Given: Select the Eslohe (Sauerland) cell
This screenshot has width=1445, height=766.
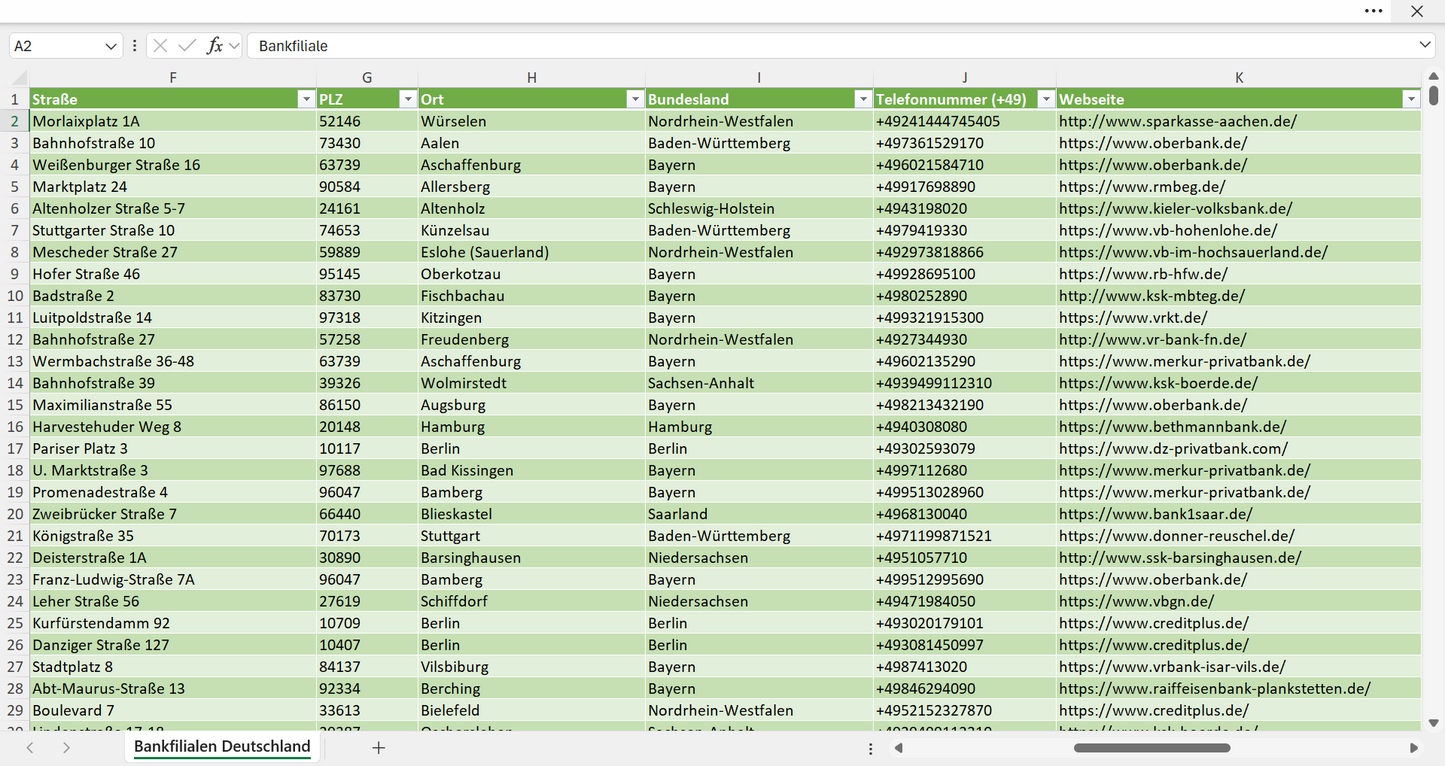Looking at the screenshot, I should point(532,252).
